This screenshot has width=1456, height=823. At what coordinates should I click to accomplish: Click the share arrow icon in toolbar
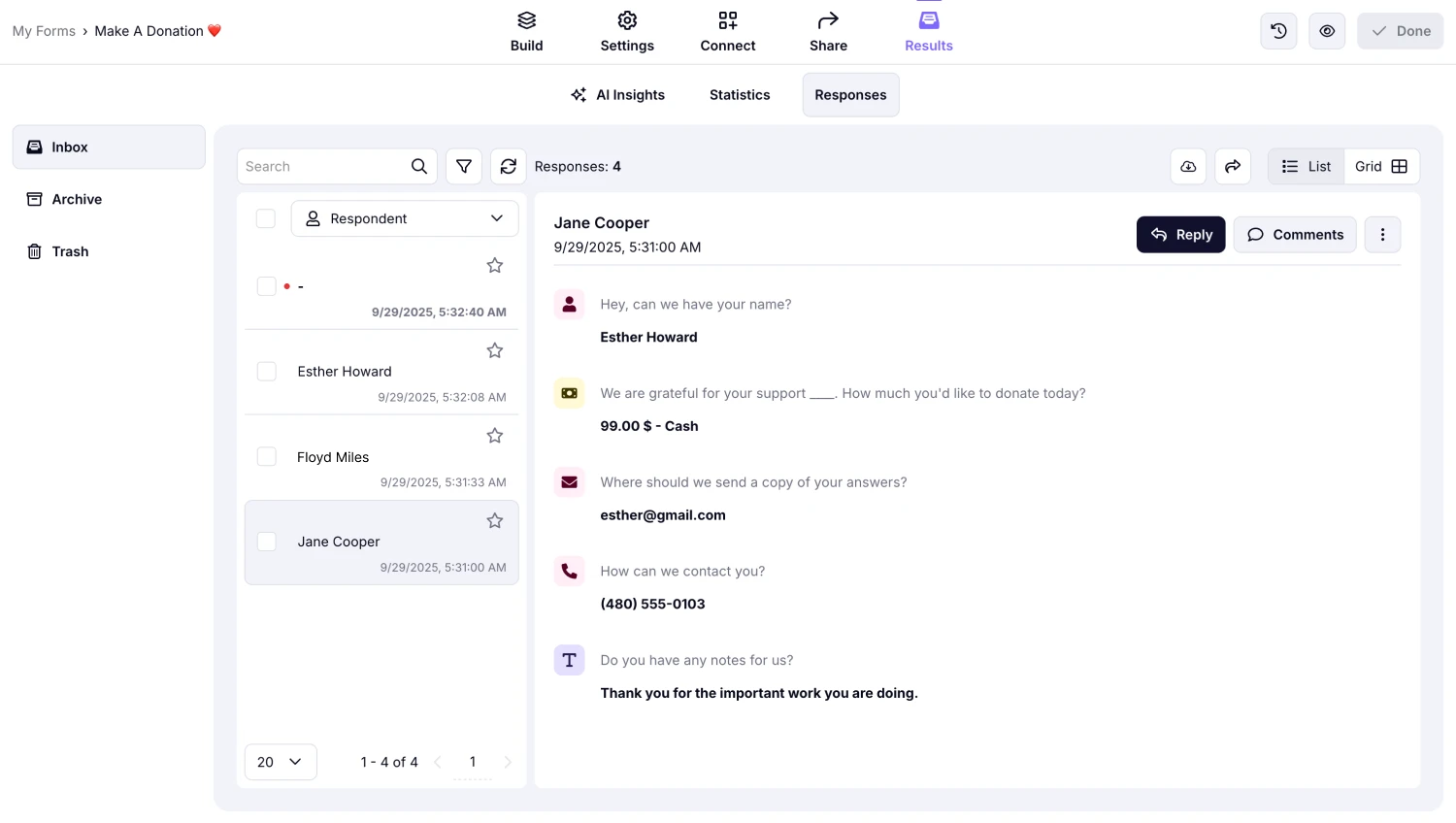click(1232, 167)
